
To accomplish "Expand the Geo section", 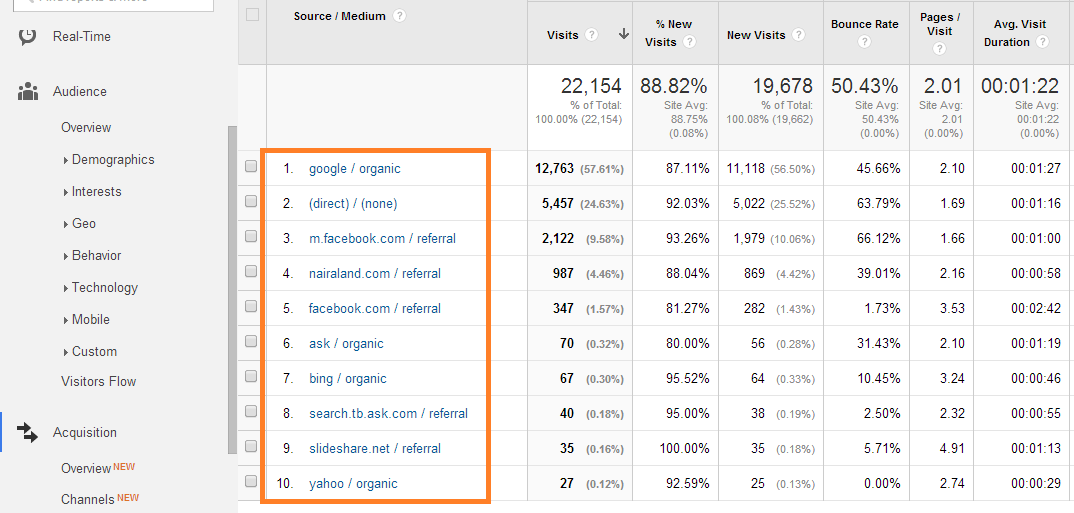I will coord(79,223).
